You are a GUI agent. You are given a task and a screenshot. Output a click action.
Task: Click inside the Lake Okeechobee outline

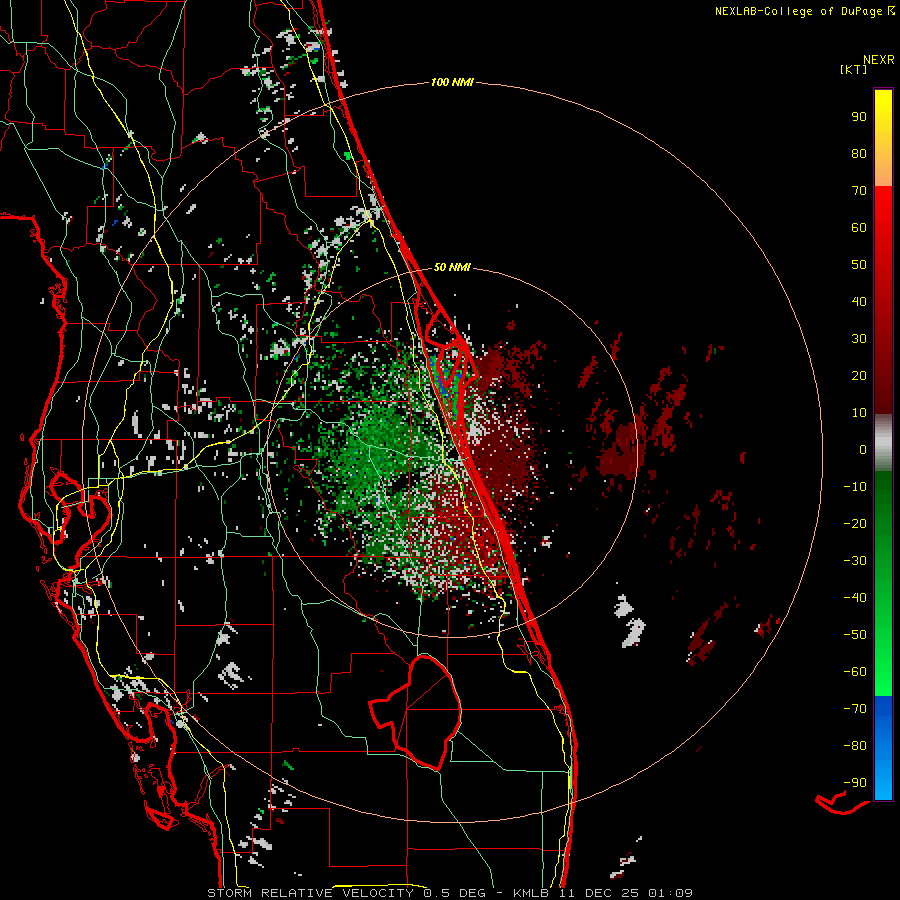[425, 712]
